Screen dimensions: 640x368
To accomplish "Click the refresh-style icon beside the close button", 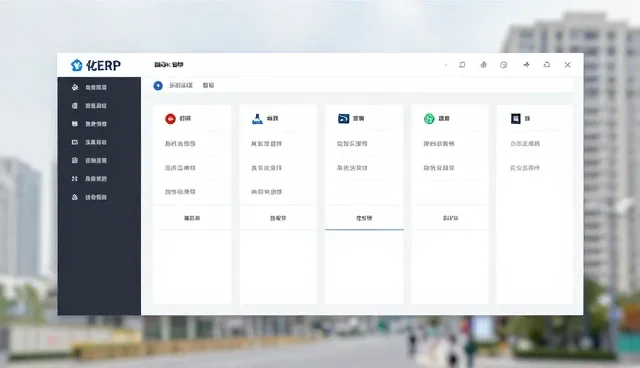I will click(x=547, y=65).
